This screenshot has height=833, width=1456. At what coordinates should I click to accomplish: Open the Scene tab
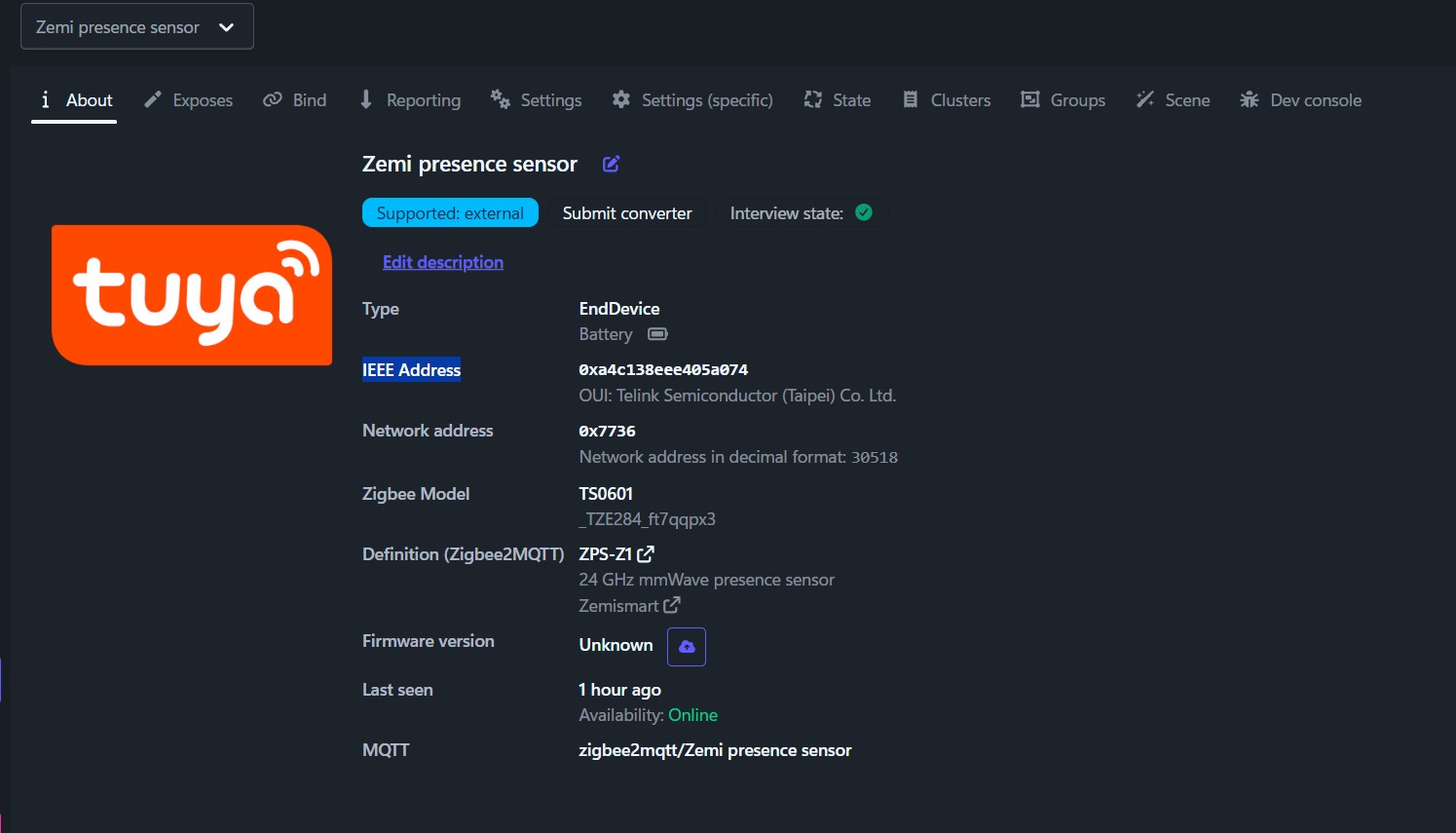click(x=1174, y=100)
